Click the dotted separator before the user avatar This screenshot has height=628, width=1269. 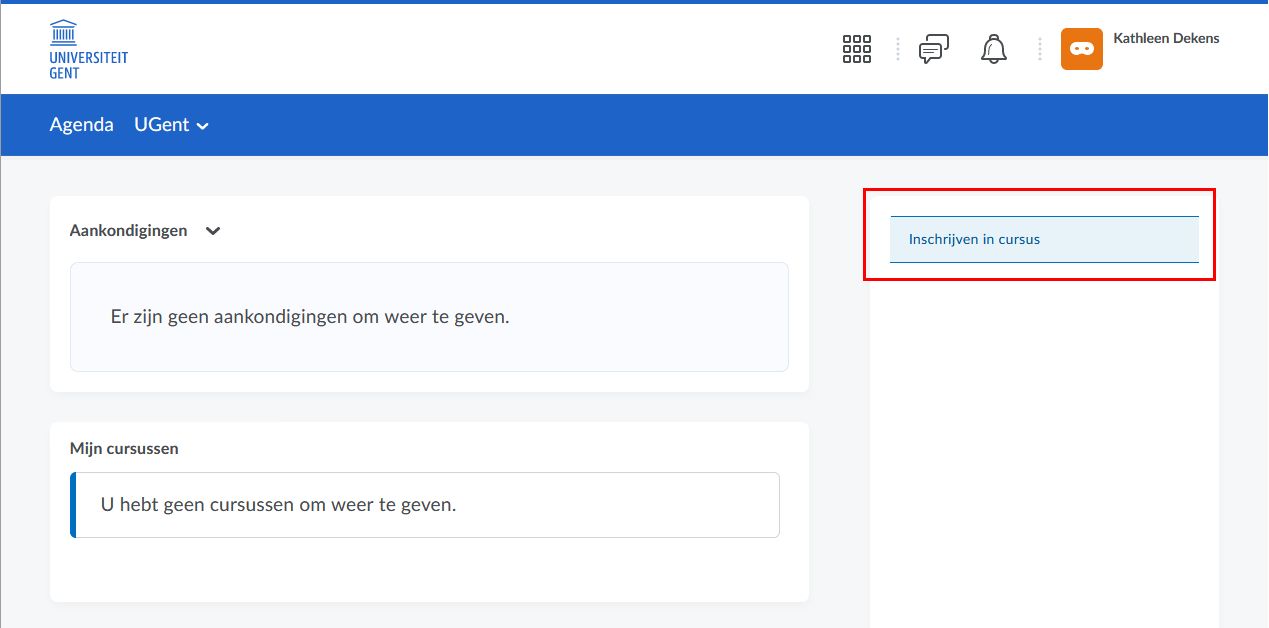tap(1039, 49)
